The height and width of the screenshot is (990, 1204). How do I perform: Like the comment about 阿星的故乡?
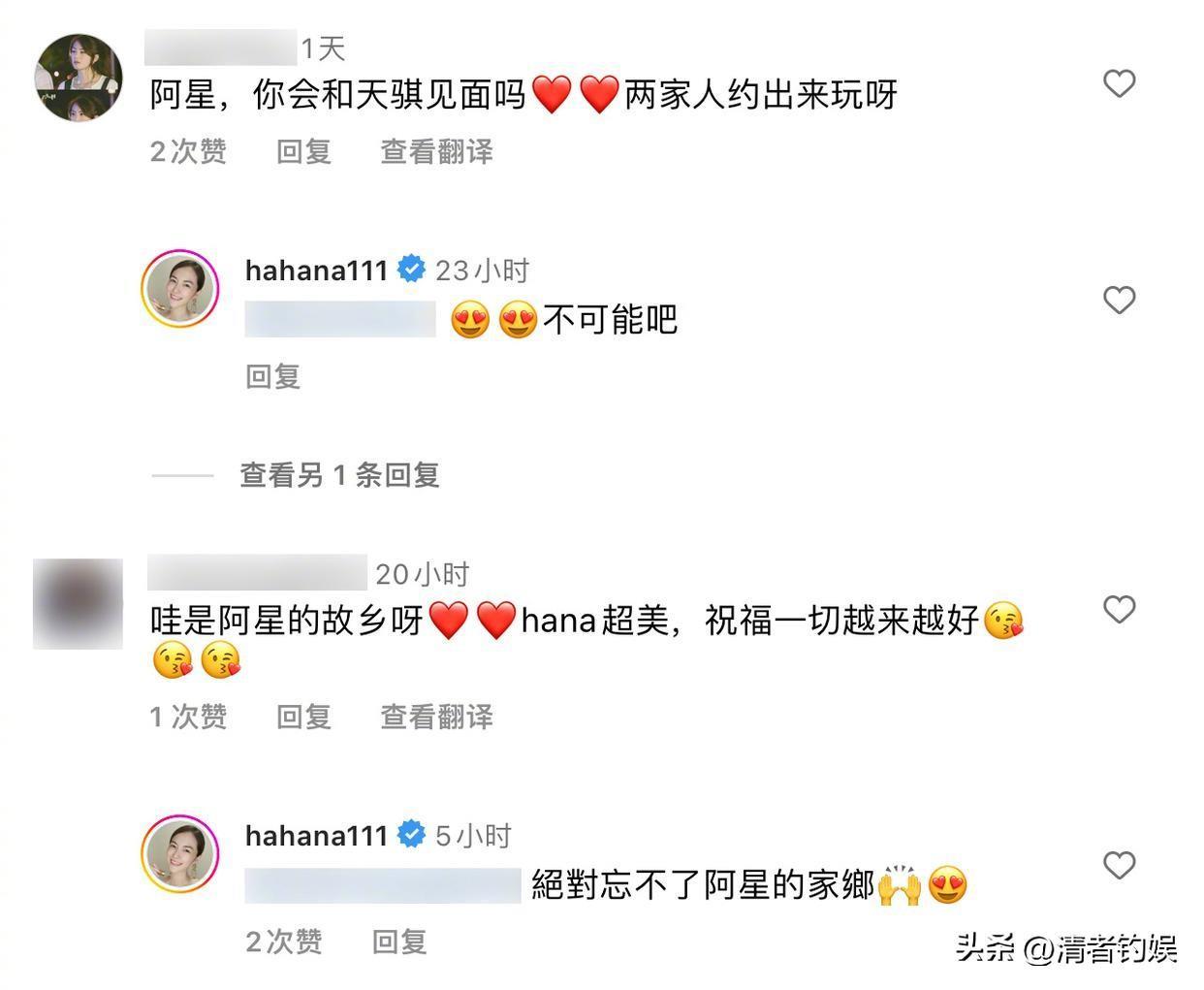pyautogui.click(x=1119, y=609)
